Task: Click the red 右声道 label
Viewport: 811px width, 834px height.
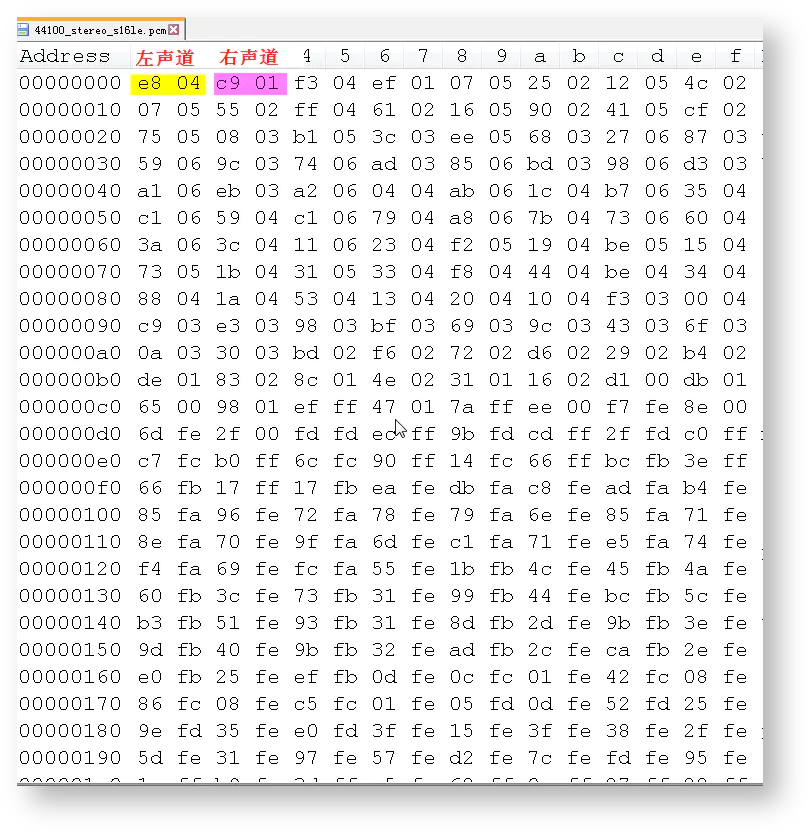Action: (249, 57)
